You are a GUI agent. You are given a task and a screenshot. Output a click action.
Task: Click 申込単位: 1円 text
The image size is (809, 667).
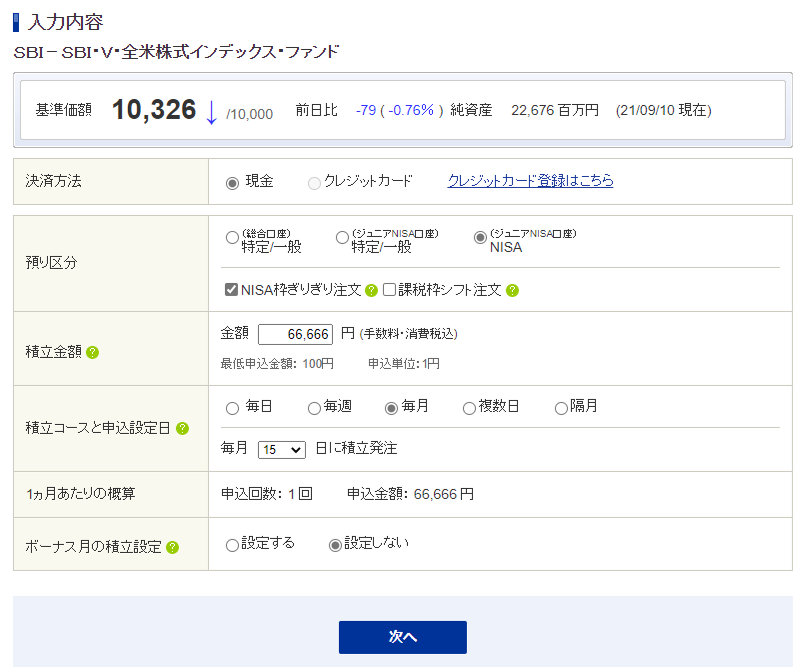[403, 364]
